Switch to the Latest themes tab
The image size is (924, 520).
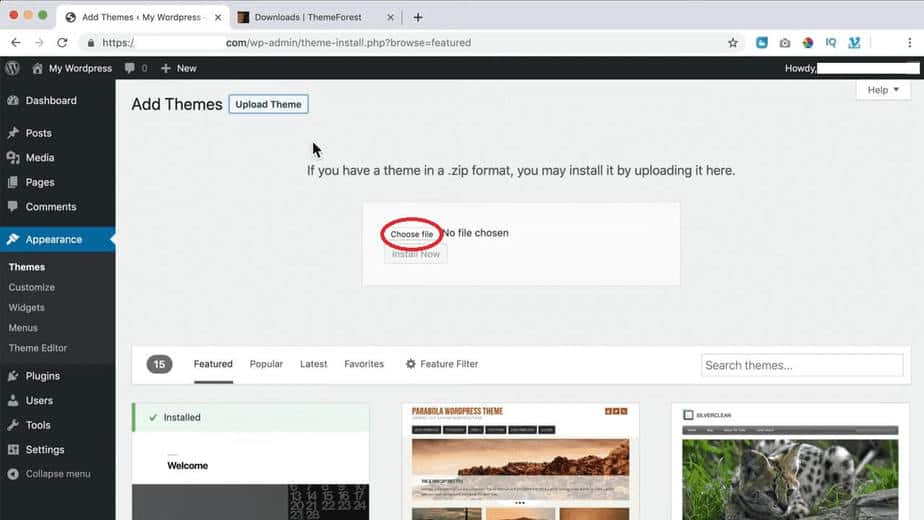[313, 364]
